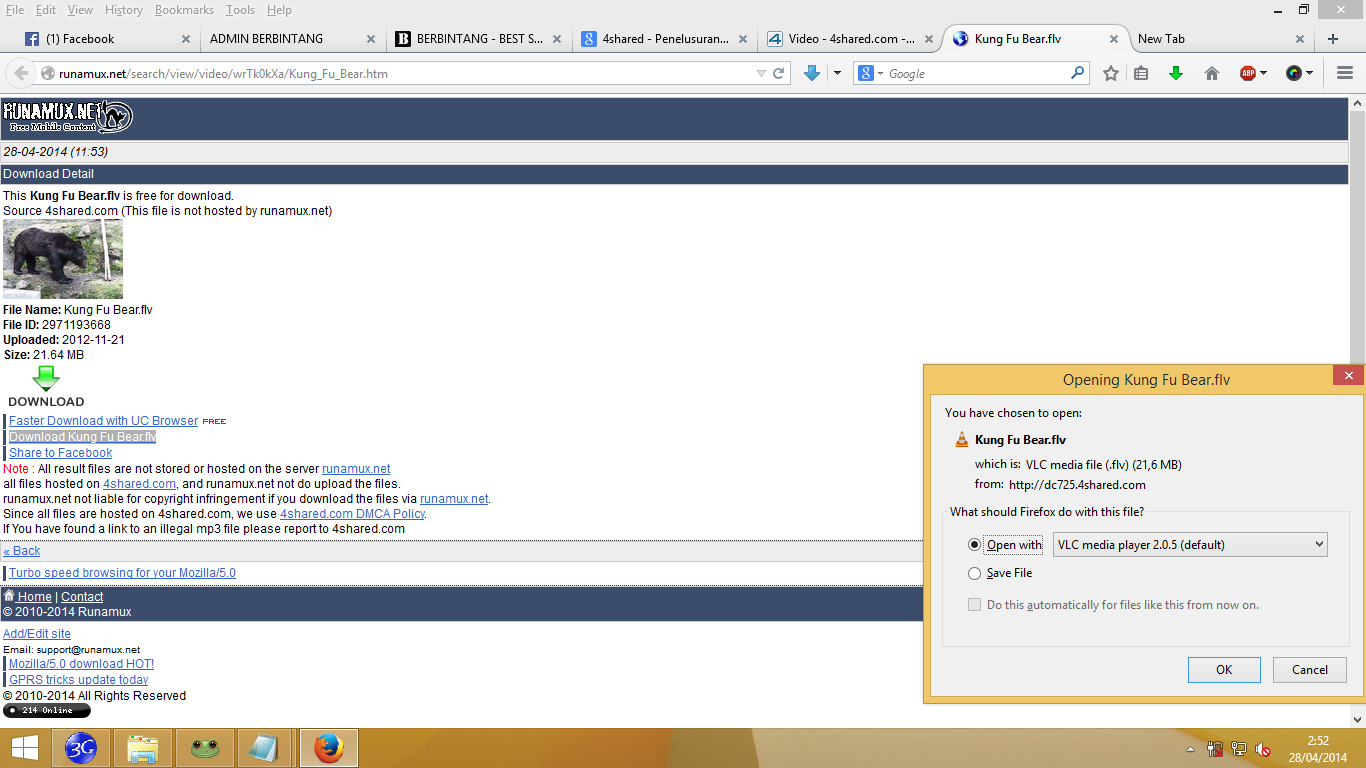Click in the Google search field
Viewport: 1366px width, 768px height.
tap(975, 73)
